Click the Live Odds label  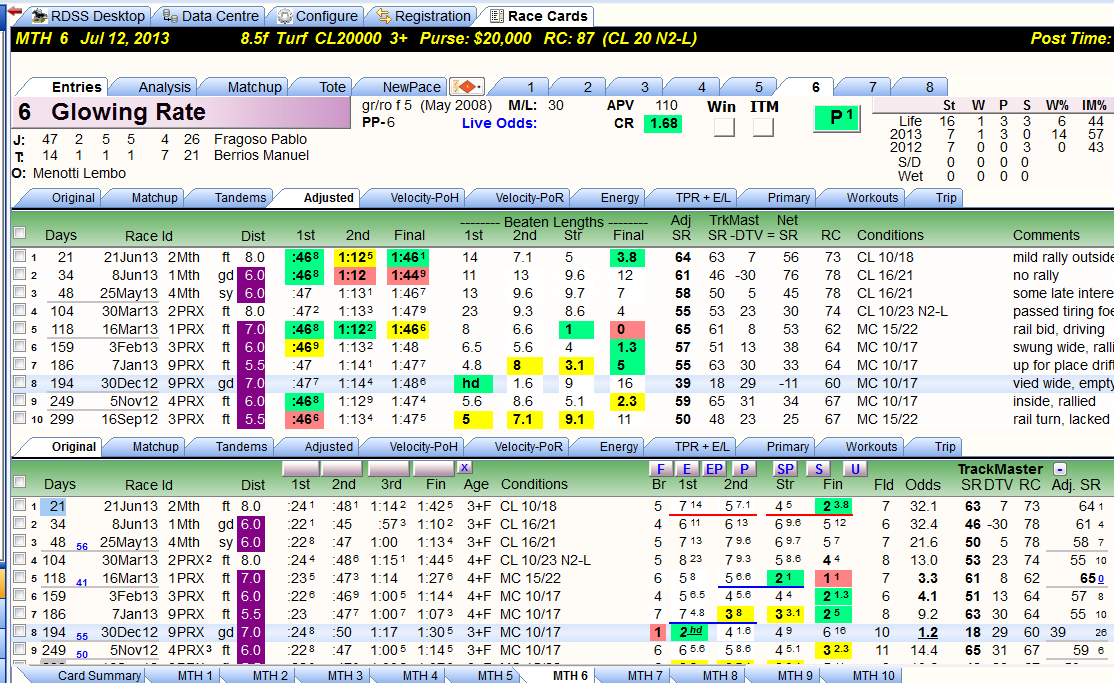point(499,123)
